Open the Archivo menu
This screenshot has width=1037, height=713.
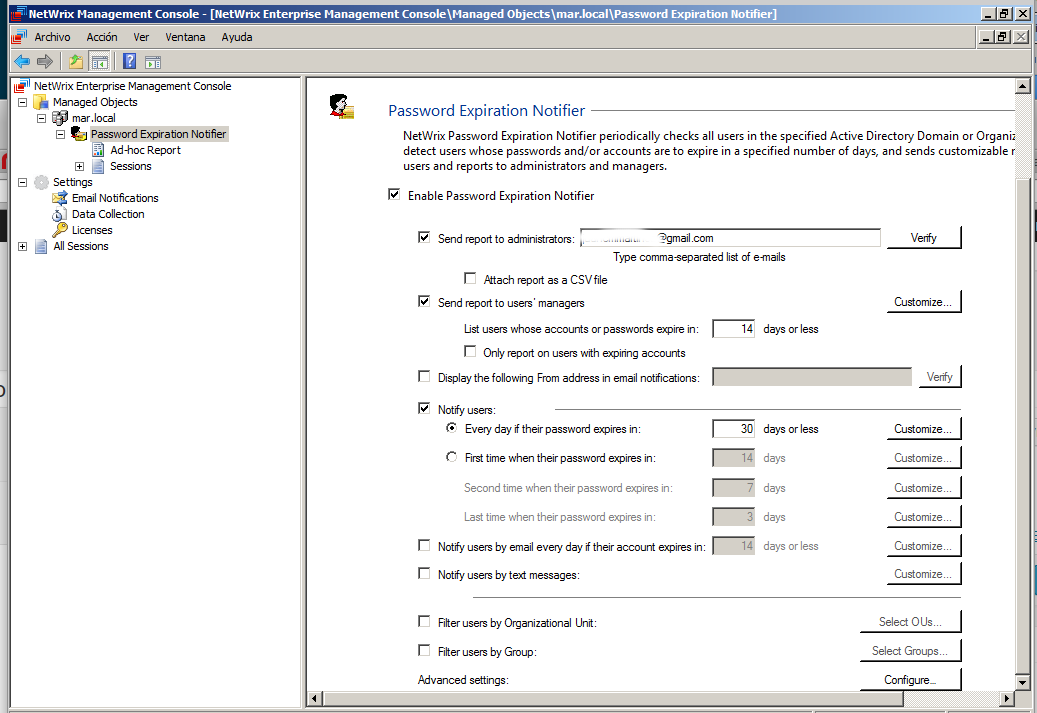(x=52, y=37)
